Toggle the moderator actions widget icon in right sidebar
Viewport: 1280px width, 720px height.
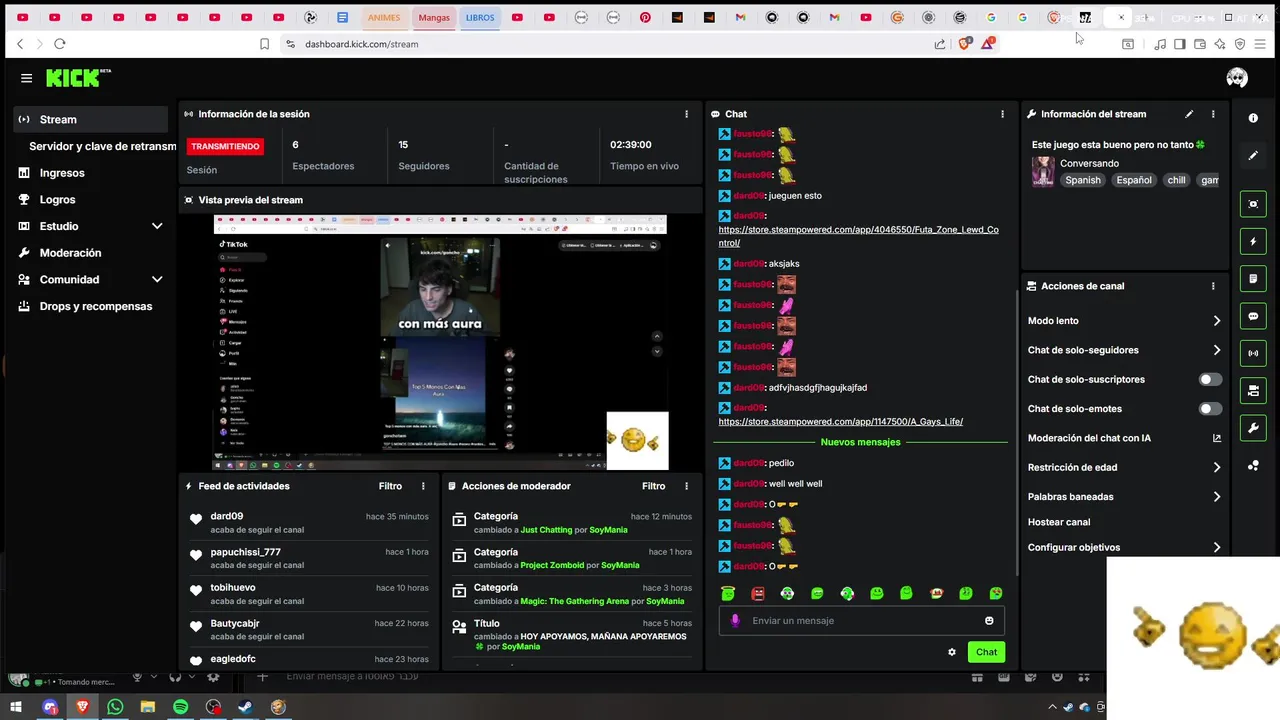pyautogui.click(x=1253, y=391)
